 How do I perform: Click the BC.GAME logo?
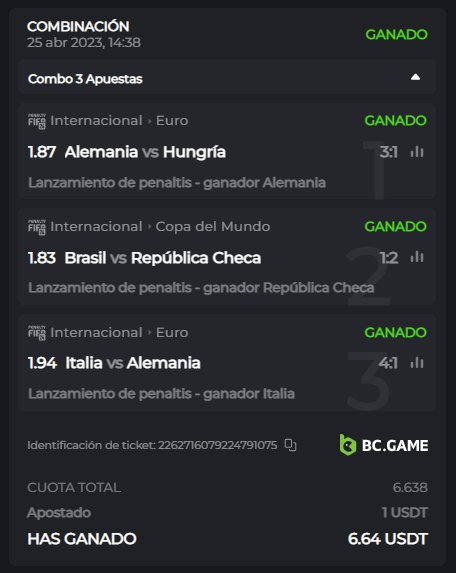pos(384,445)
